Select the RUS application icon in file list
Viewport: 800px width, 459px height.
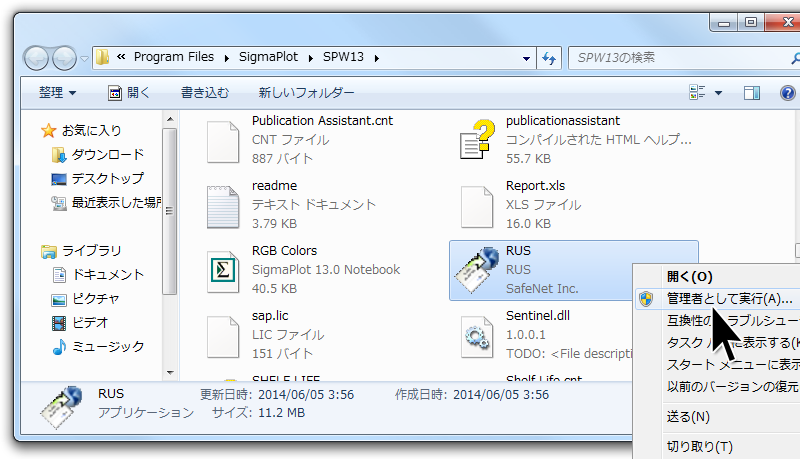[x=477, y=270]
